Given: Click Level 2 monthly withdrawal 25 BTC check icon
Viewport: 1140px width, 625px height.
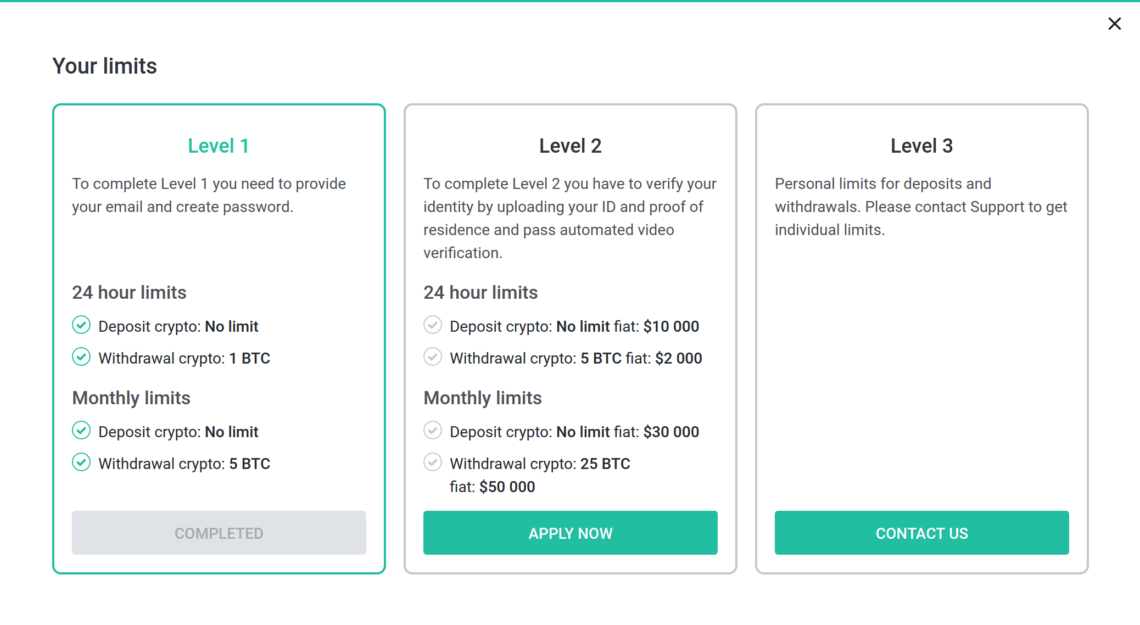Looking at the screenshot, I should (433, 463).
